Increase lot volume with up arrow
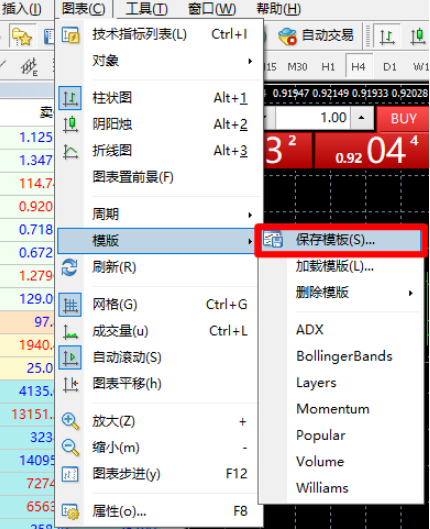This screenshot has height=529, width=430. 362,118
